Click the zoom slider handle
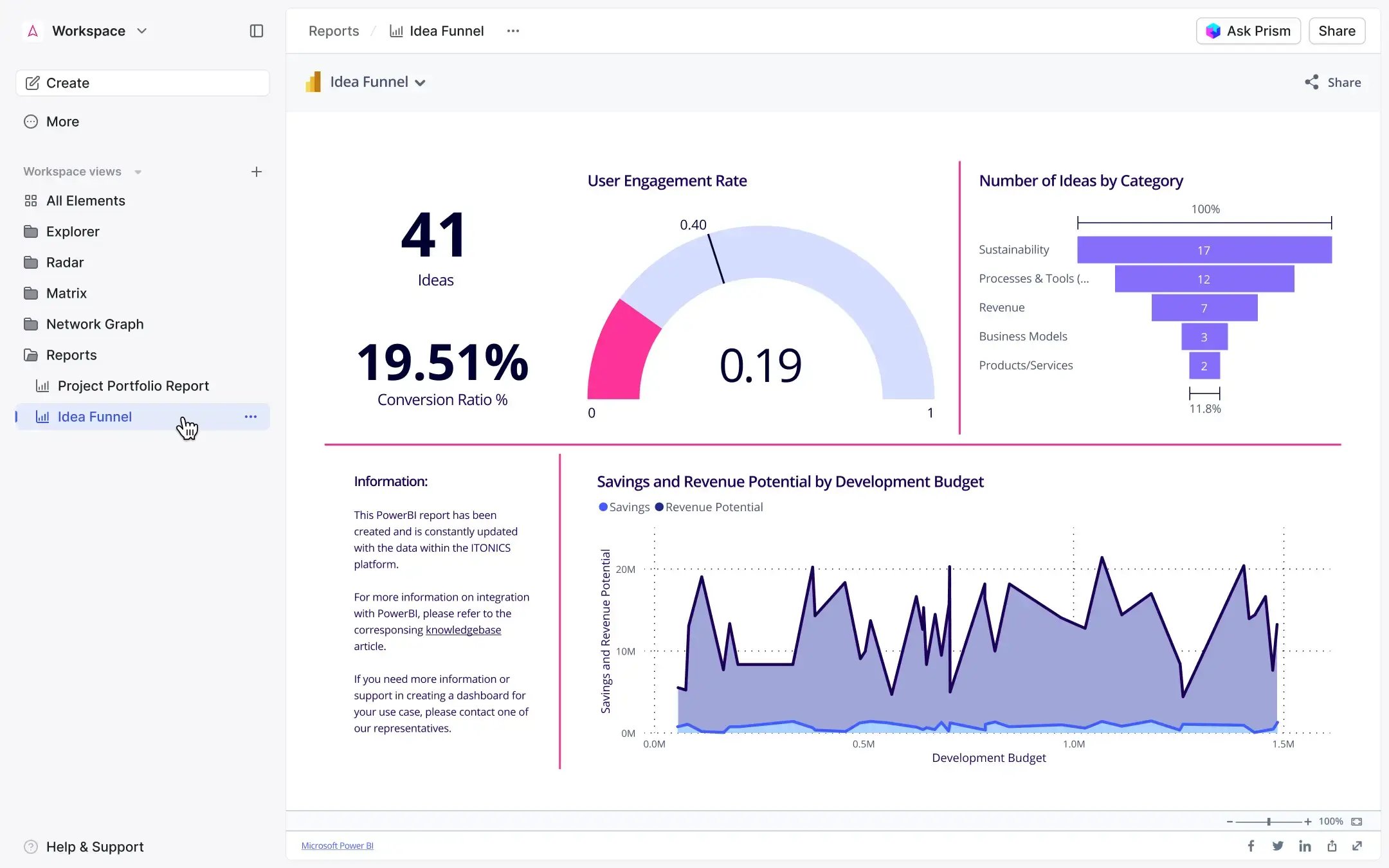This screenshot has width=1389, height=868. click(1269, 822)
